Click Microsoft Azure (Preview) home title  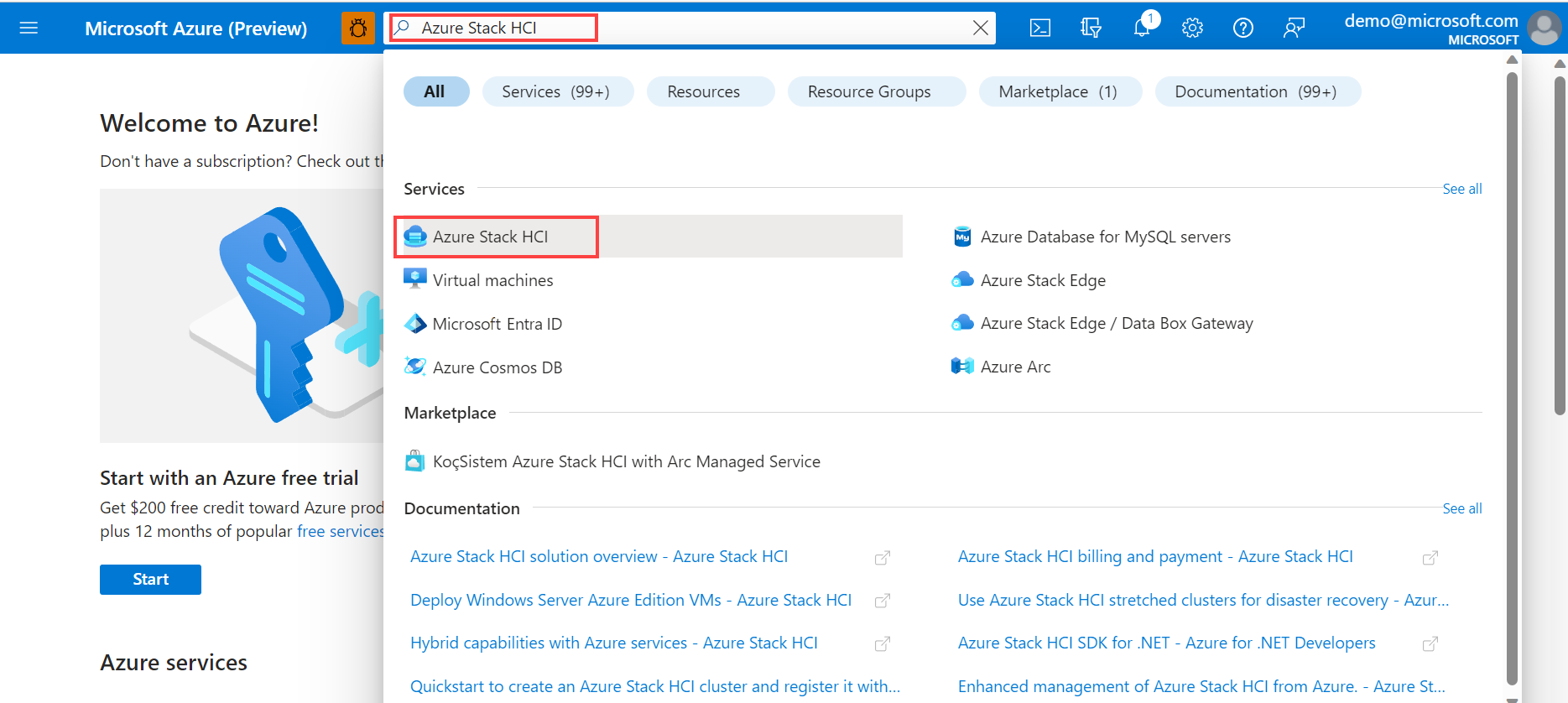pyautogui.click(x=196, y=29)
